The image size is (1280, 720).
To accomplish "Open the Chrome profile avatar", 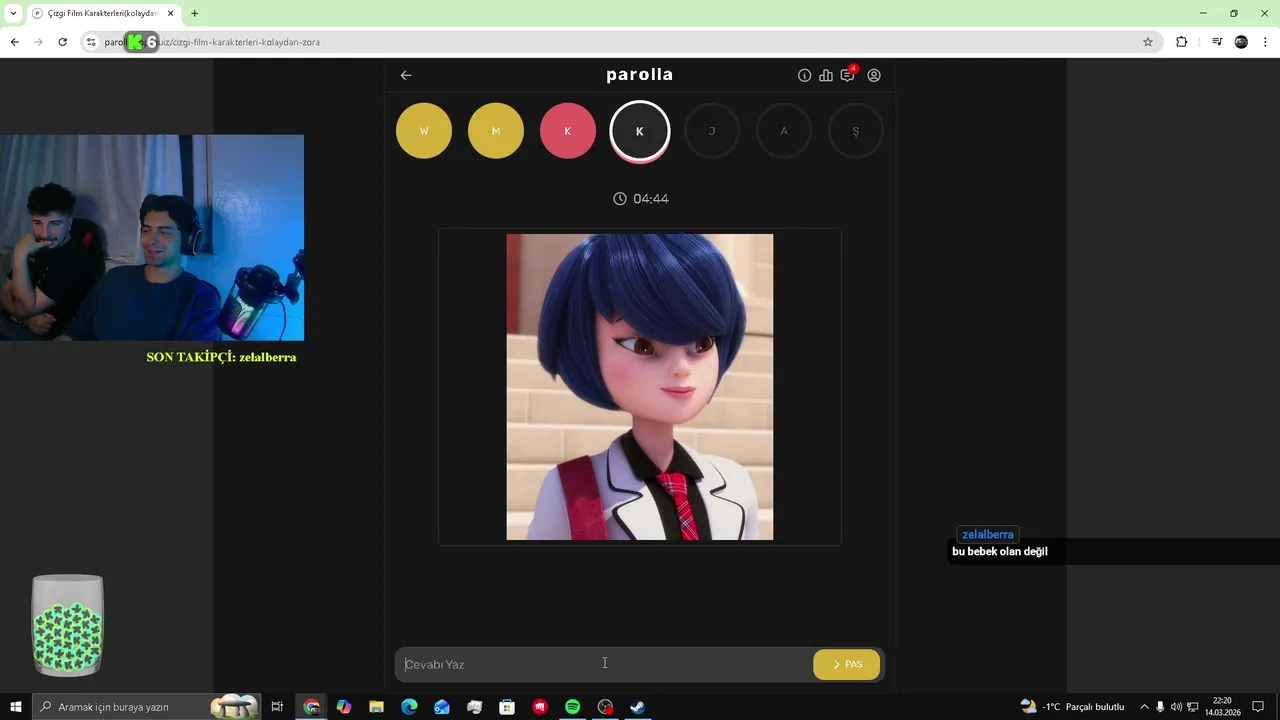I will point(1241,42).
